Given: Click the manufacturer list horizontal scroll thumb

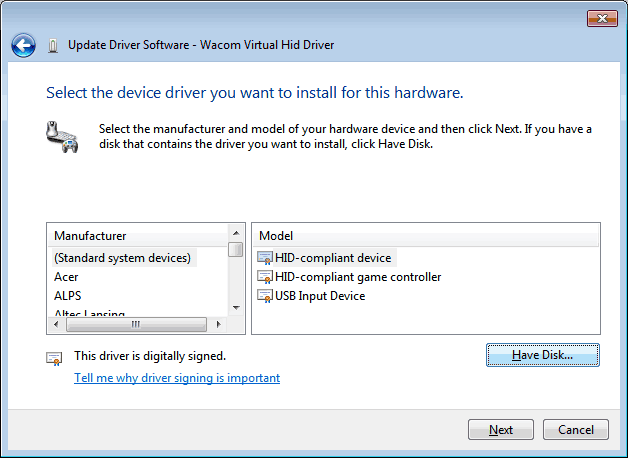Looking at the screenshot, I should [x=136, y=324].
